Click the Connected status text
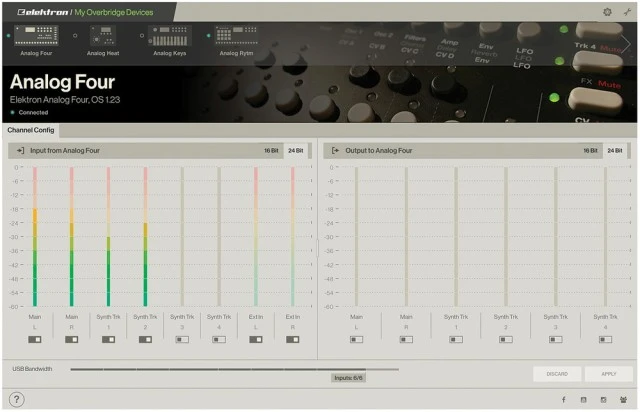This screenshot has width=640, height=412. [33, 112]
